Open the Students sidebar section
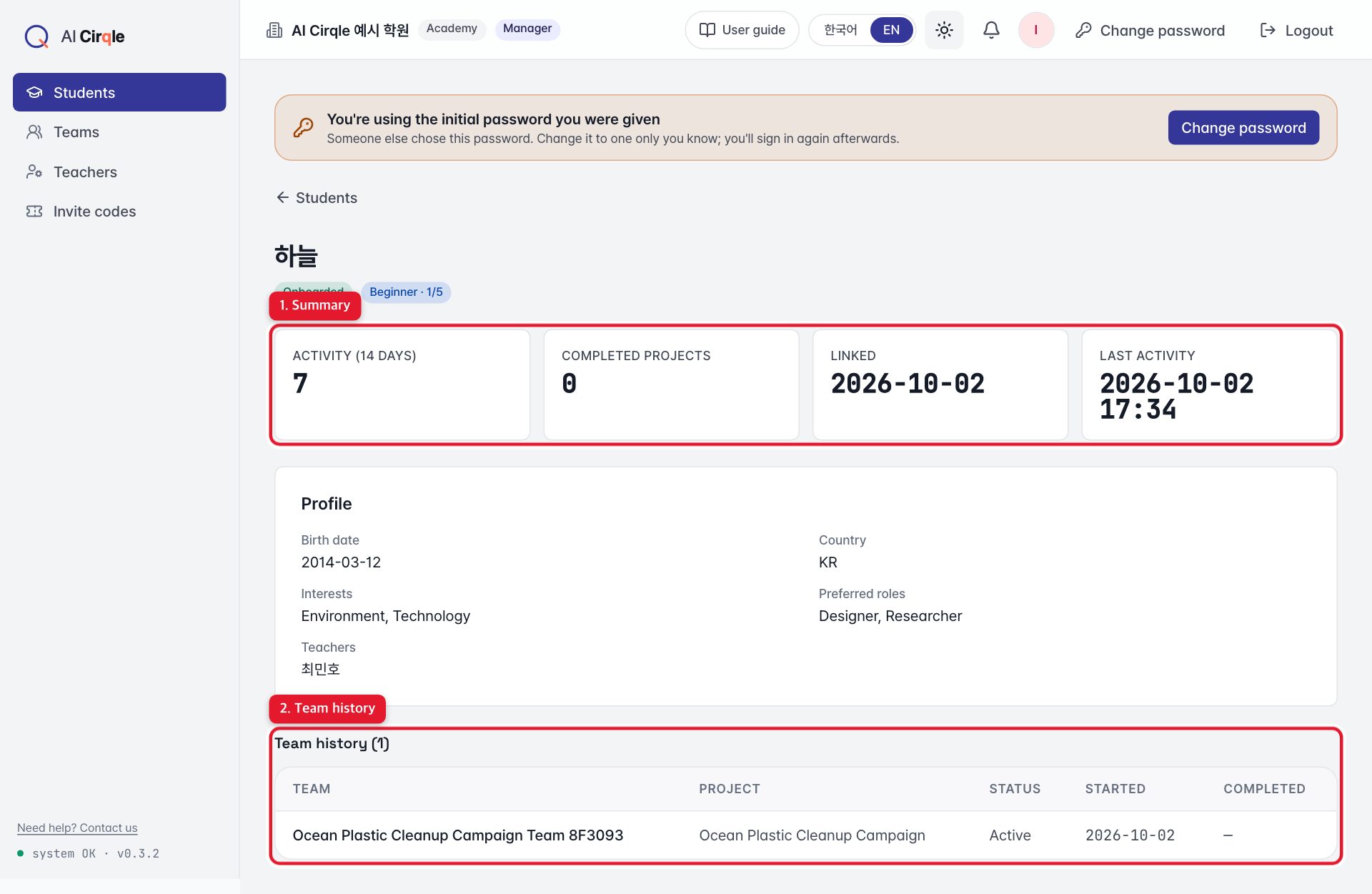 119,92
